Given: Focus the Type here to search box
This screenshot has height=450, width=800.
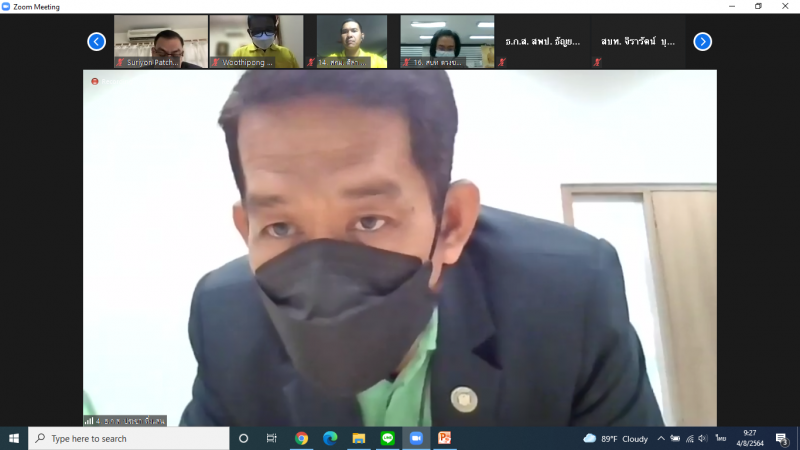Looking at the screenshot, I should [x=129, y=438].
